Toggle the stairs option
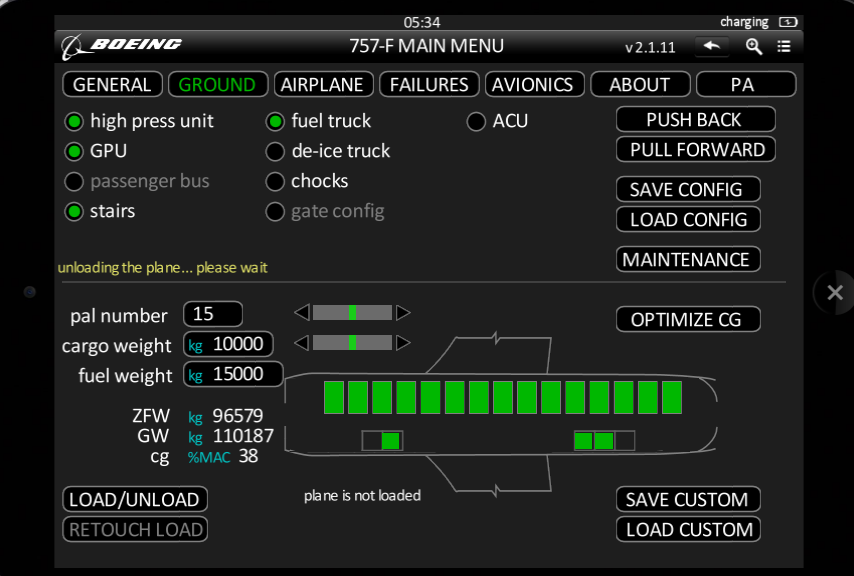The height and width of the screenshot is (576, 854). [x=74, y=211]
